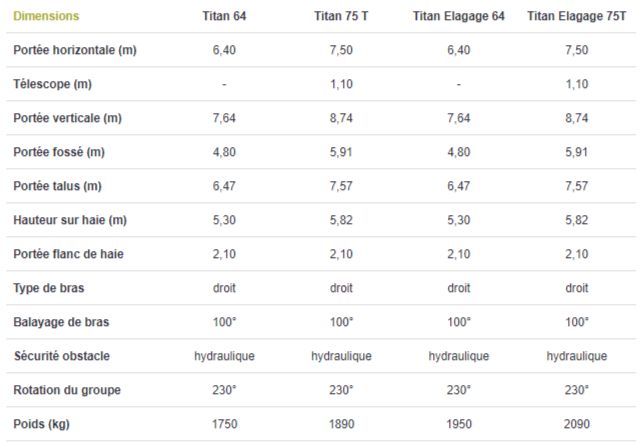This screenshot has height=444, width=642.
Task: Click the 1750 weight value for Titan 64
Action: pos(224,424)
